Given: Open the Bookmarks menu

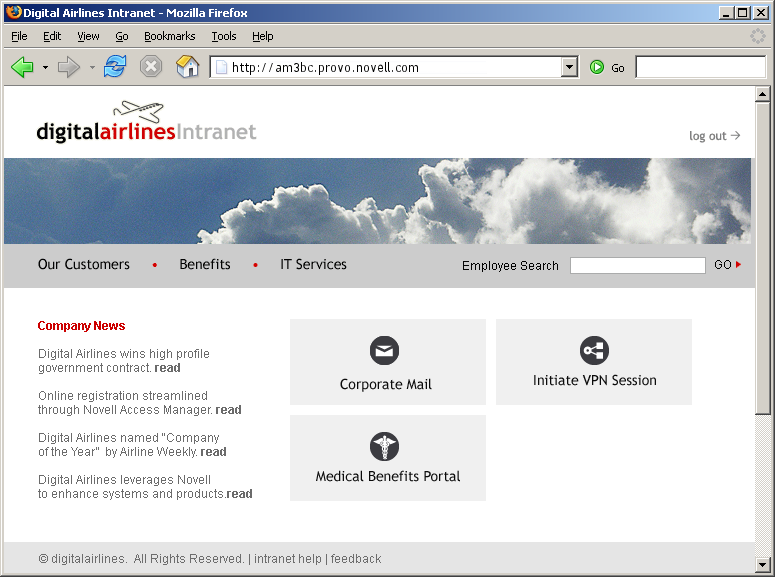Looking at the screenshot, I should (x=170, y=36).
